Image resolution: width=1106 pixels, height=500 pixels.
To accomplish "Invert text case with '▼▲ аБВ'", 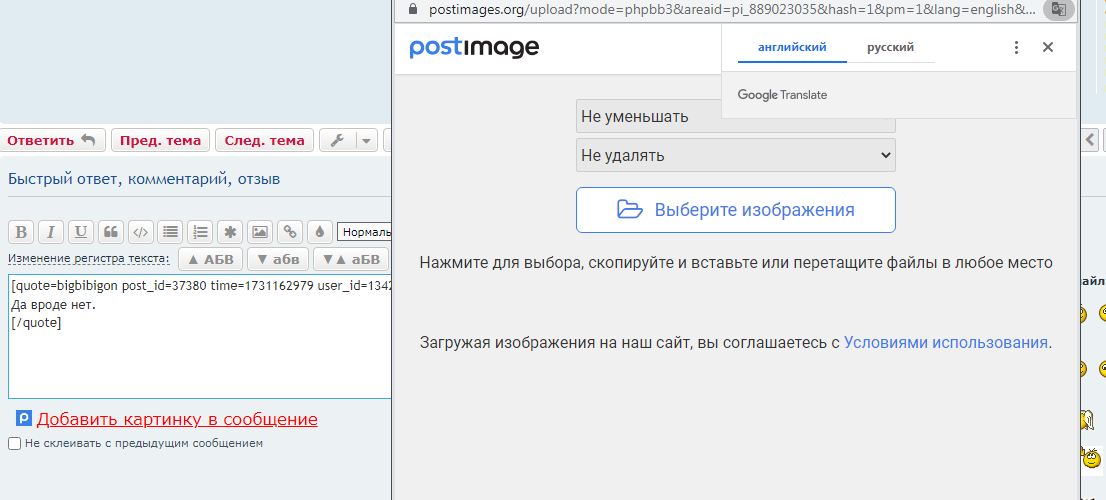I will [351, 259].
